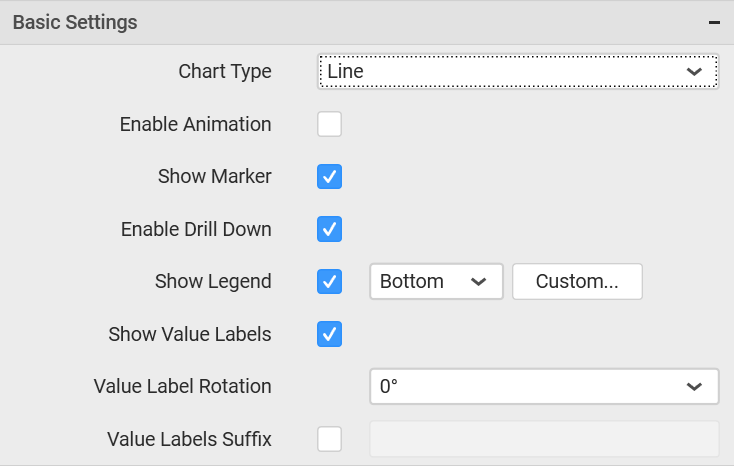Uncheck the Show Marker checkbox
Image resolution: width=734 pixels, height=466 pixels.
click(x=329, y=177)
